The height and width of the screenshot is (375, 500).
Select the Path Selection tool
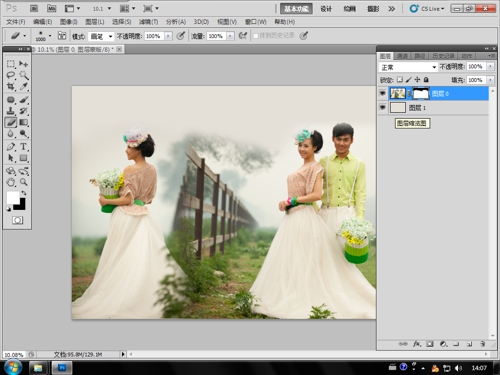(x=11, y=158)
